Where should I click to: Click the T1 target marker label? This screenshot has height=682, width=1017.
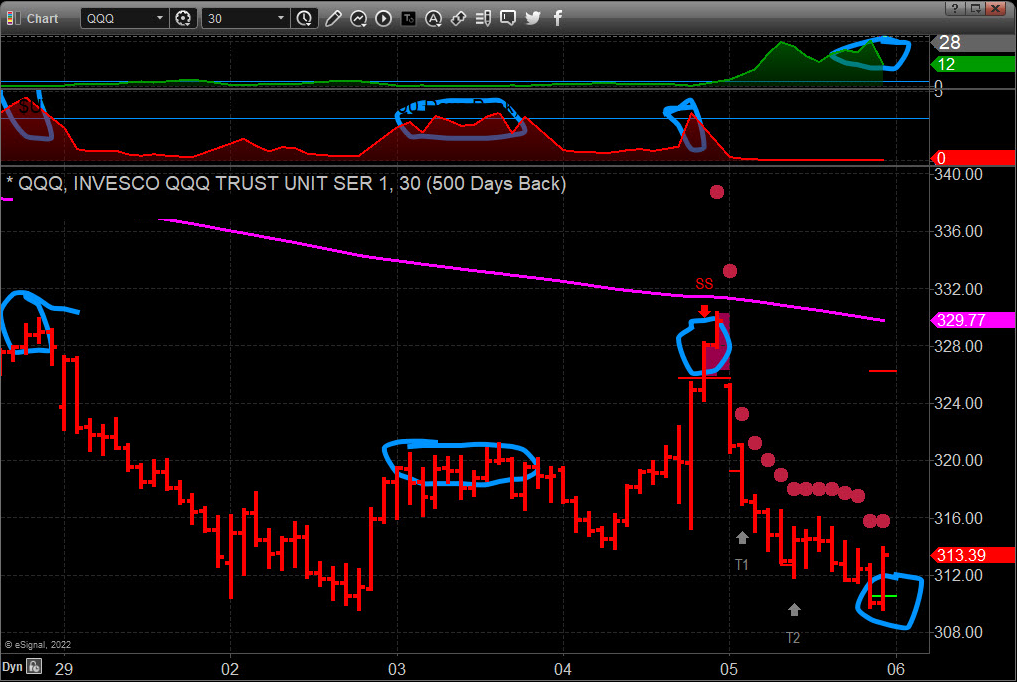pyautogui.click(x=741, y=565)
